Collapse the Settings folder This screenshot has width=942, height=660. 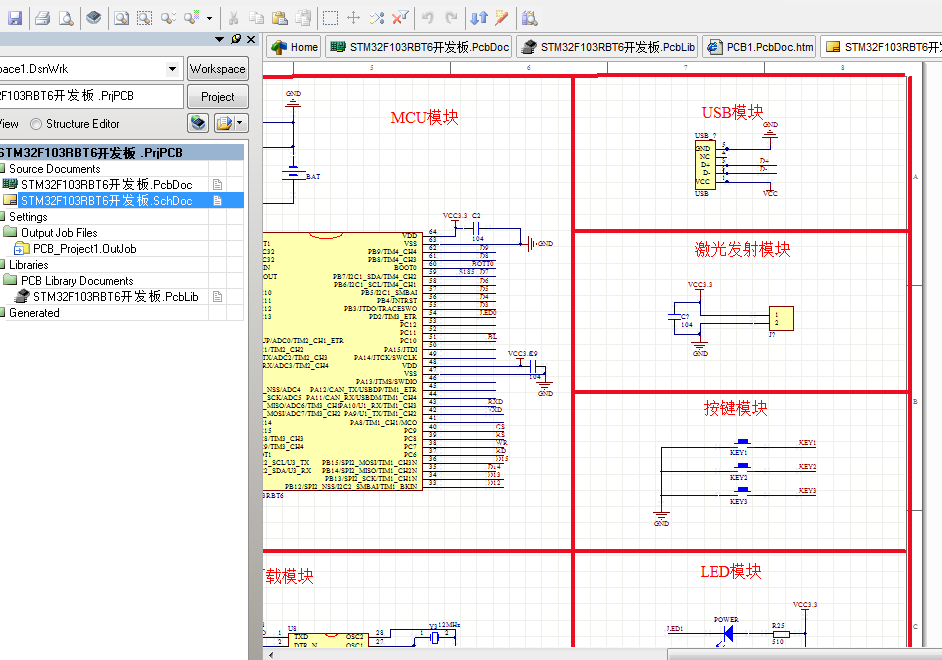(x=2, y=217)
